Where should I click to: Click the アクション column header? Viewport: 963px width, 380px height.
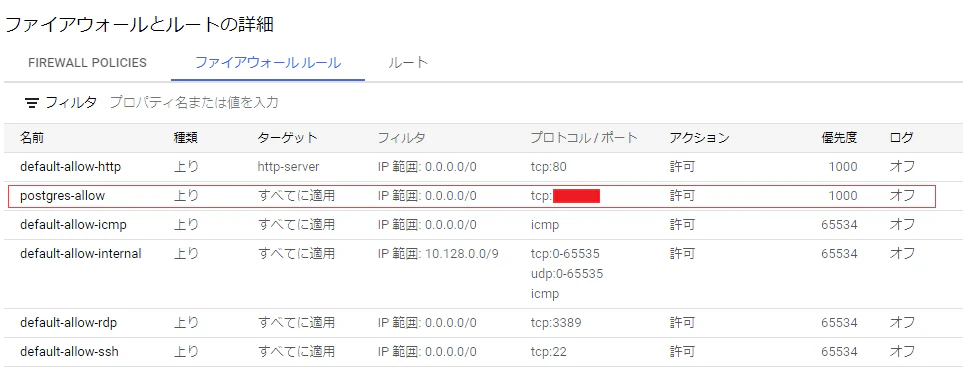[x=700, y=138]
